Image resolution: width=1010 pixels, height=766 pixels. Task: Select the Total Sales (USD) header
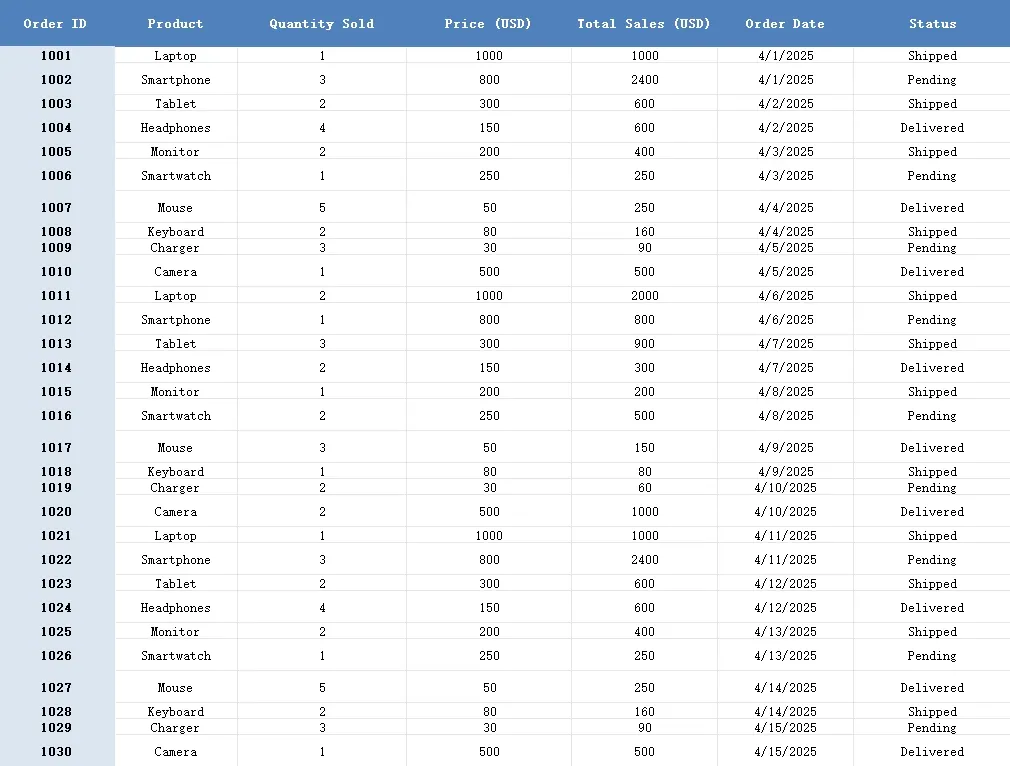(644, 23)
